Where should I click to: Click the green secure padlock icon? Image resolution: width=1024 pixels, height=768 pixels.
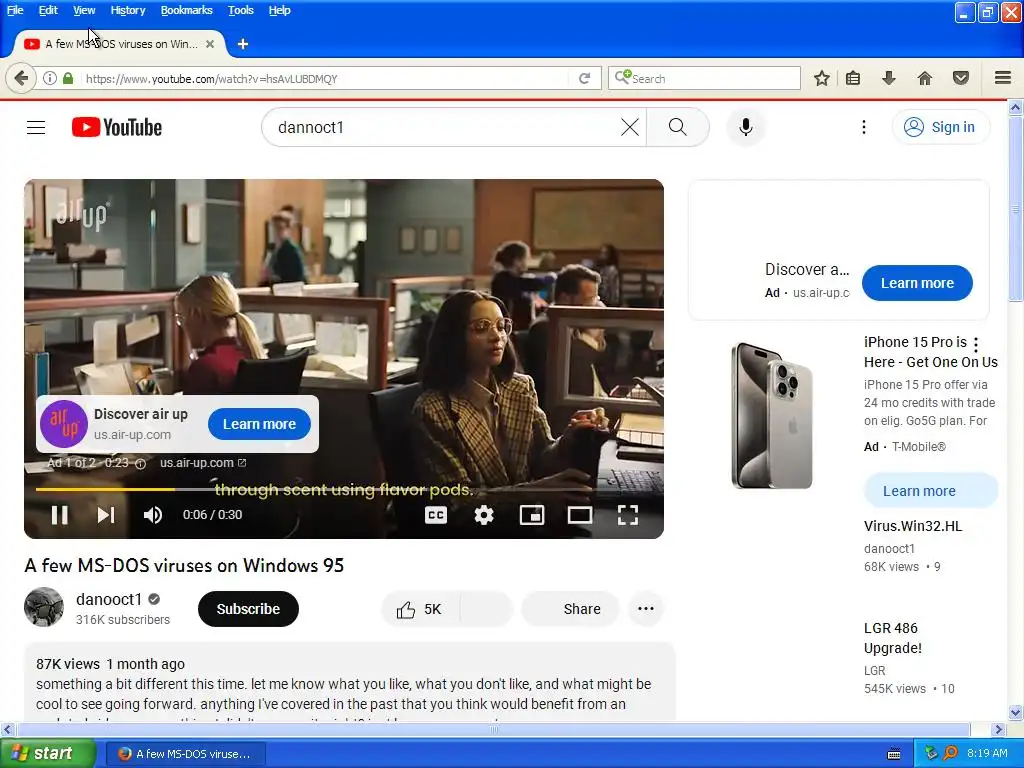[x=68, y=78]
